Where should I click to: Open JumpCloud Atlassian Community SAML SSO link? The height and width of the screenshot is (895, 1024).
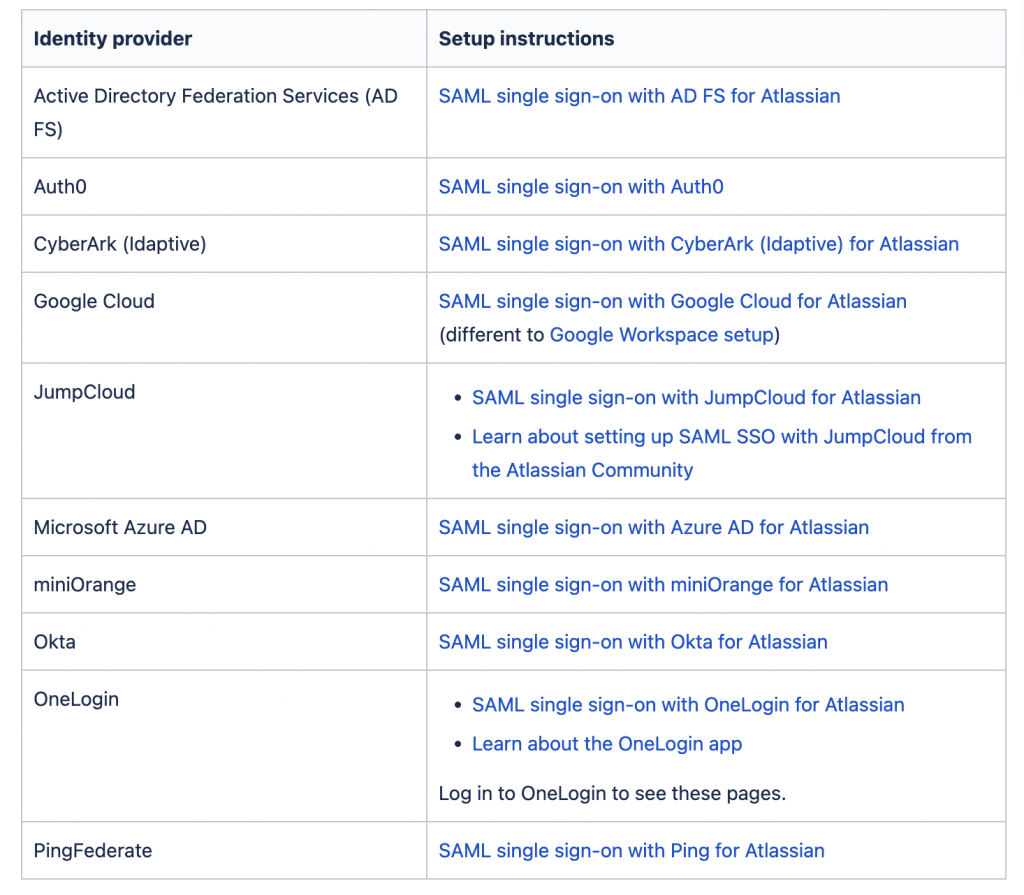pos(721,437)
